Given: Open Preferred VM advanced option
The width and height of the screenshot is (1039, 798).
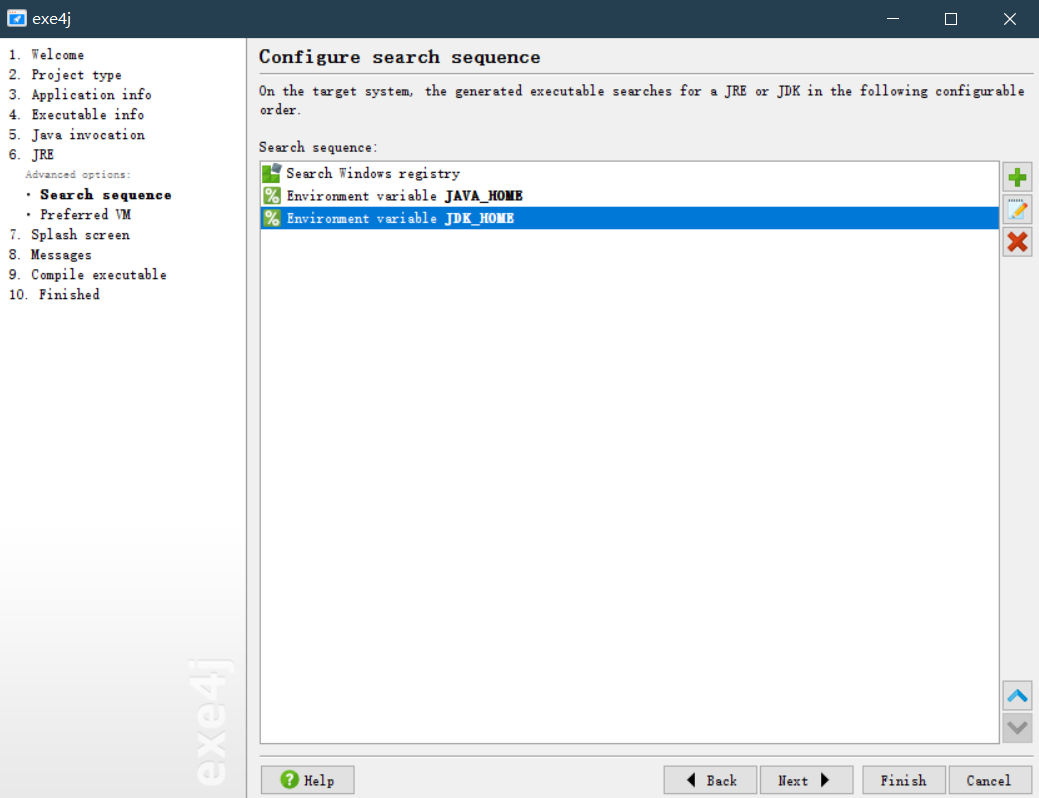Looking at the screenshot, I should pyautogui.click(x=85, y=214).
